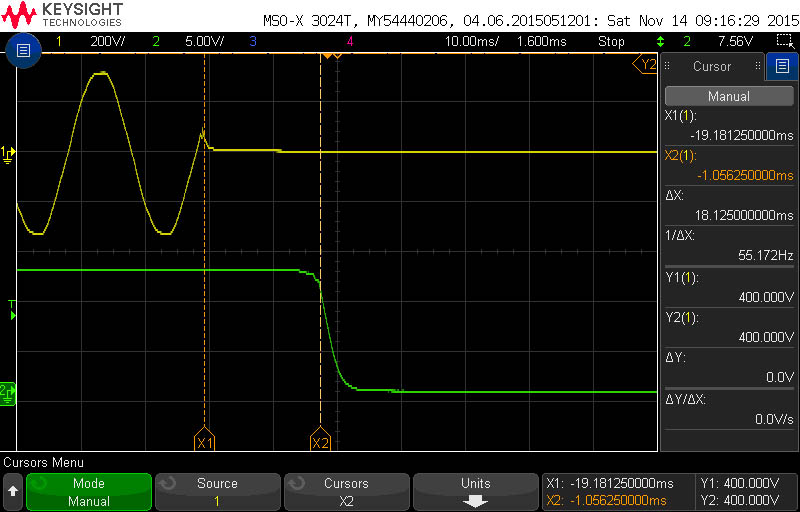Click the Manual button in Cursor panel
Screen dimensions: 800x512
(x=729, y=96)
